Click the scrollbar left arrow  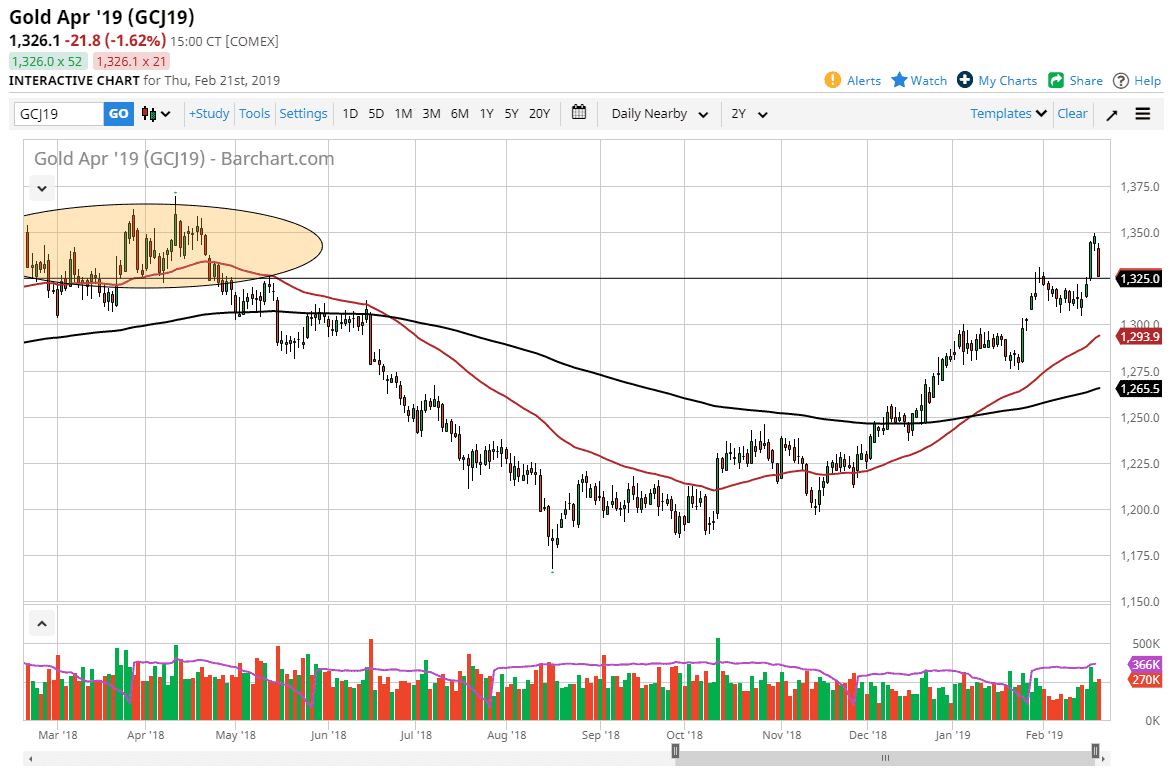click(30, 759)
